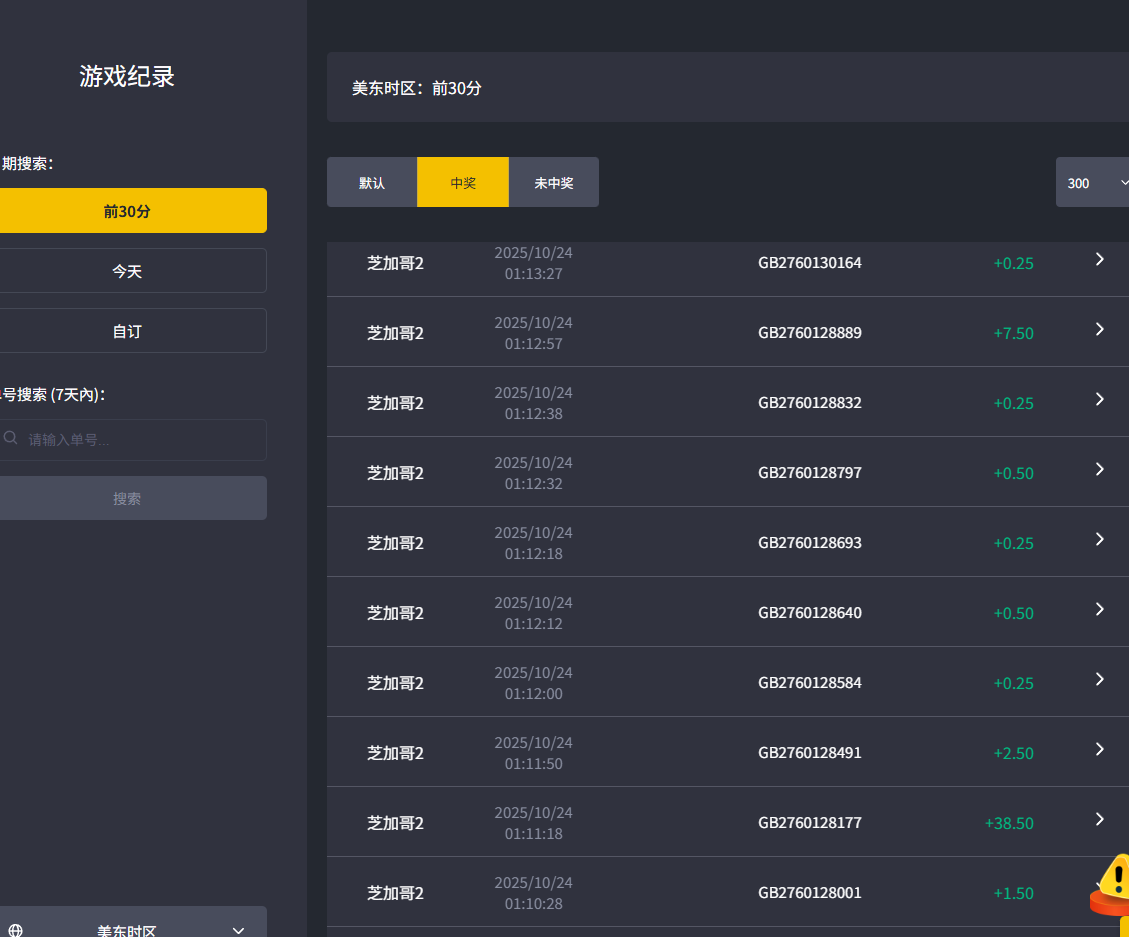Open details arrow for record GB2760128491

(1099, 749)
